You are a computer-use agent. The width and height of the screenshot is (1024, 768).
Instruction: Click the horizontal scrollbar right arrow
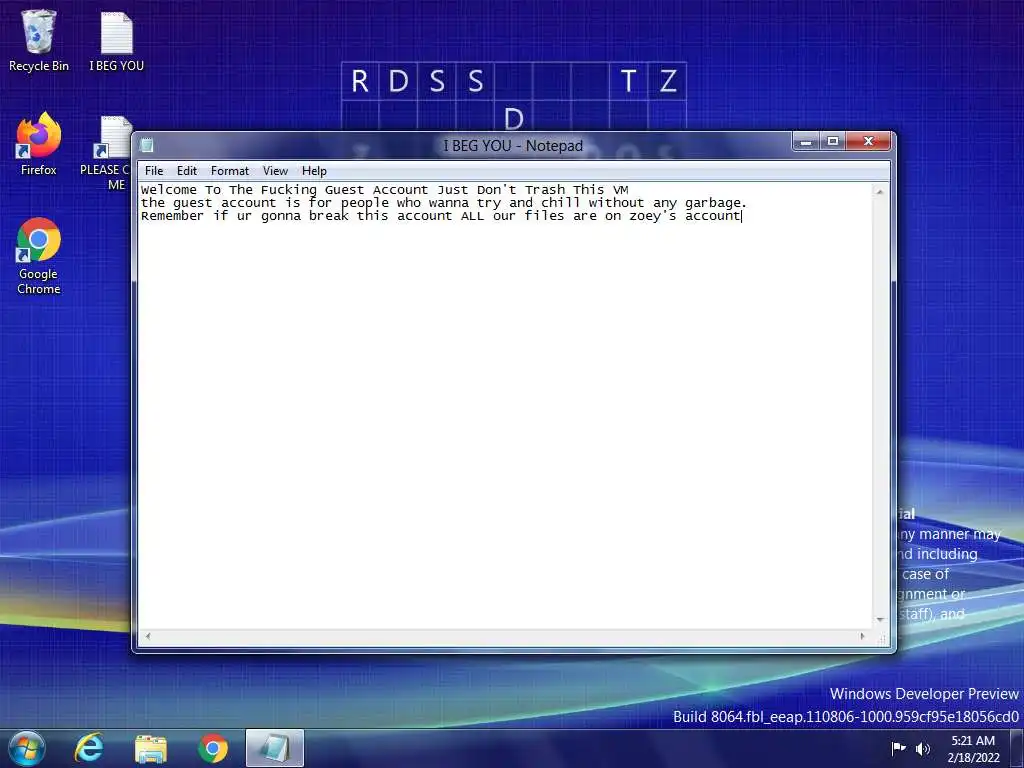862,636
